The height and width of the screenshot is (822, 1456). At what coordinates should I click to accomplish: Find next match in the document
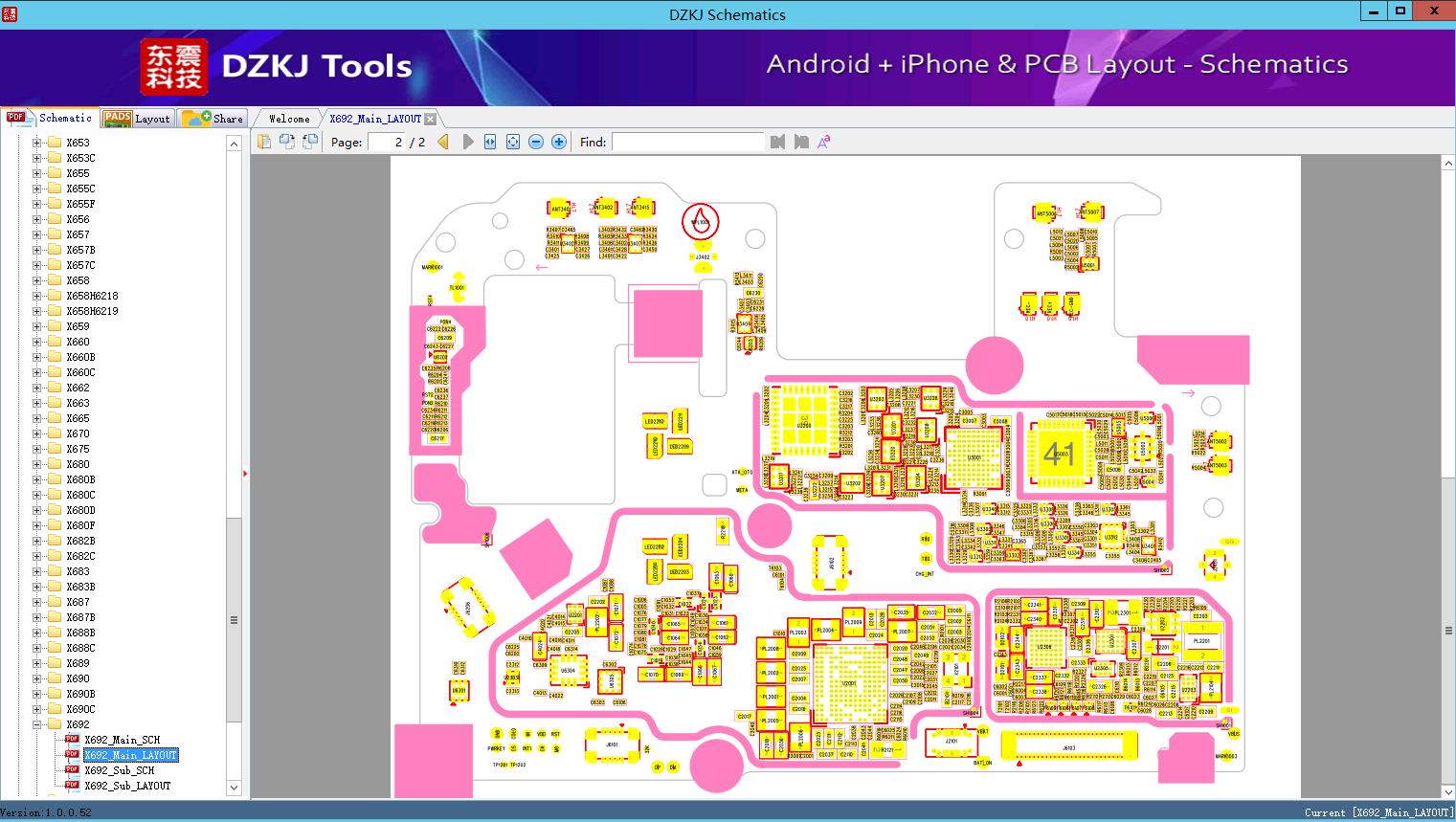pyautogui.click(x=800, y=142)
